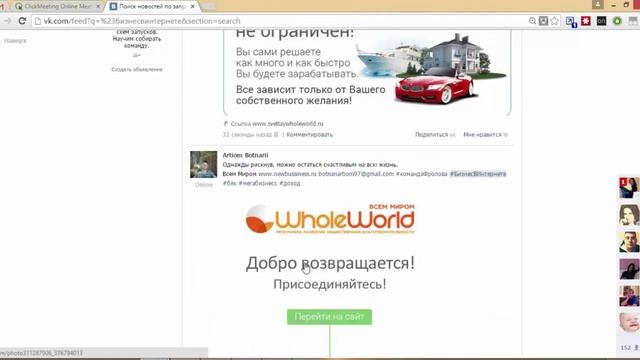Click the #бвк hashtag
The width and height of the screenshot is (640, 360).
pos(229,183)
